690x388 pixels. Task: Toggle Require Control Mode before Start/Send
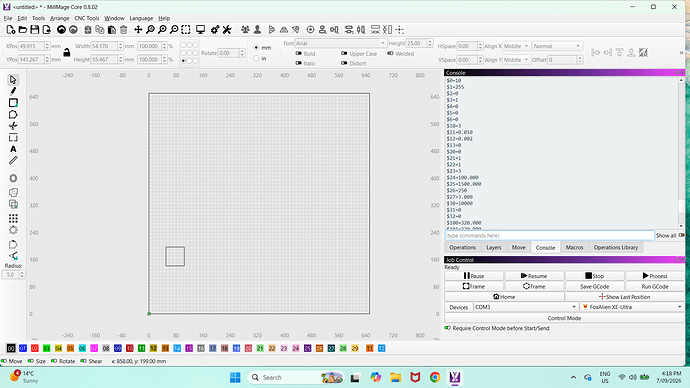point(448,328)
